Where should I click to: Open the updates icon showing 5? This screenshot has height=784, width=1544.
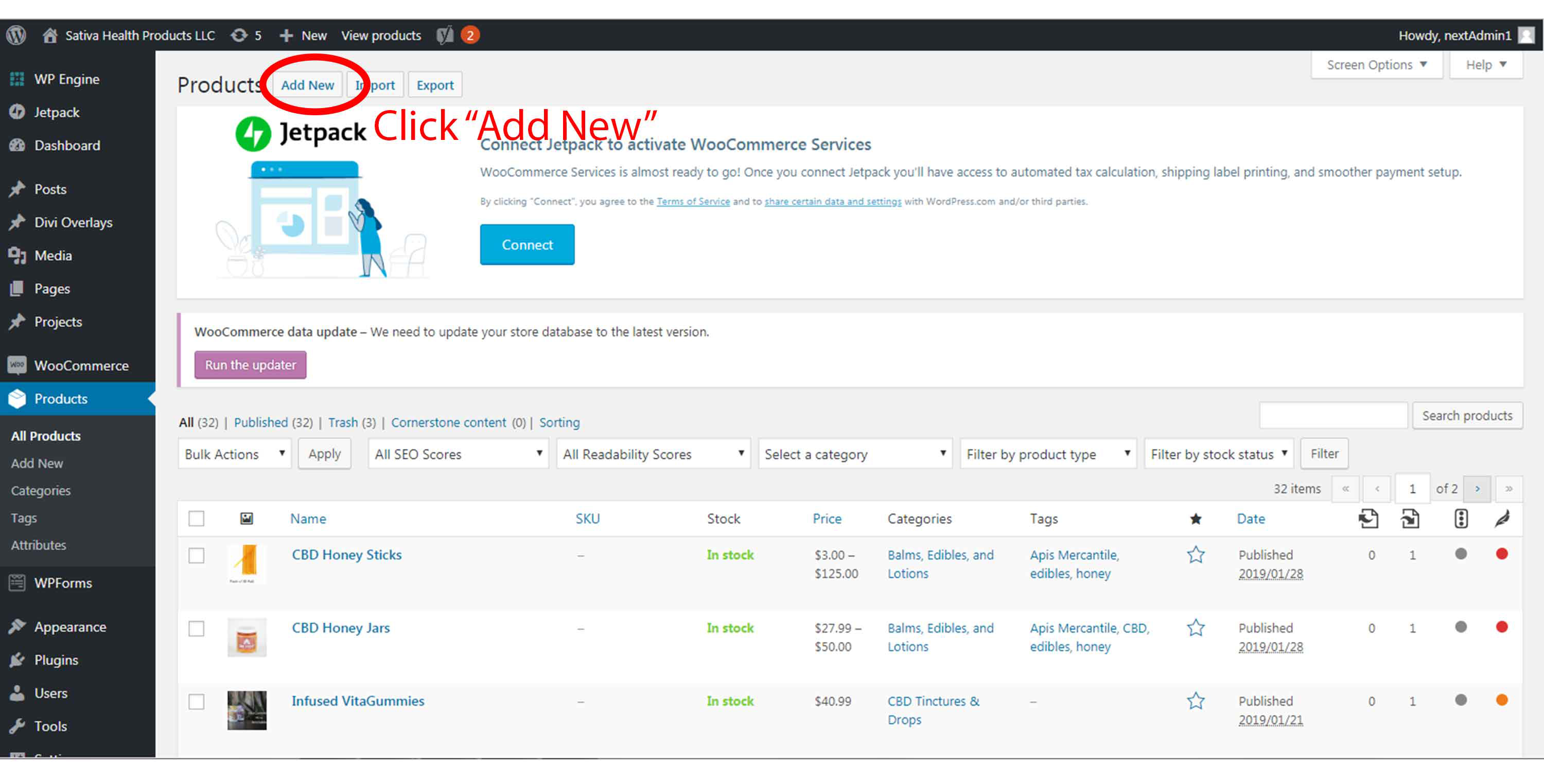click(239, 35)
